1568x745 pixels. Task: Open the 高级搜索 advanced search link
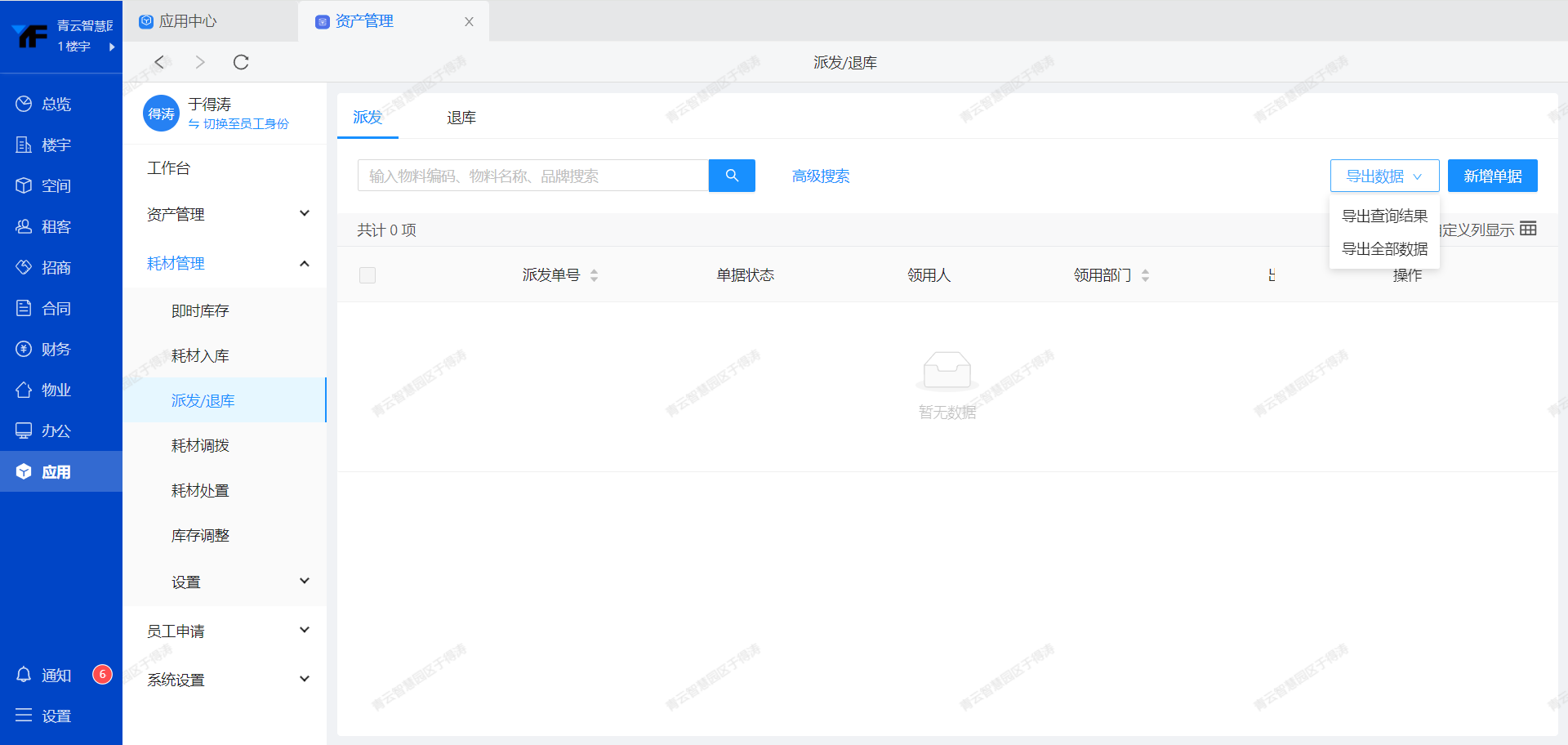(x=821, y=176)
